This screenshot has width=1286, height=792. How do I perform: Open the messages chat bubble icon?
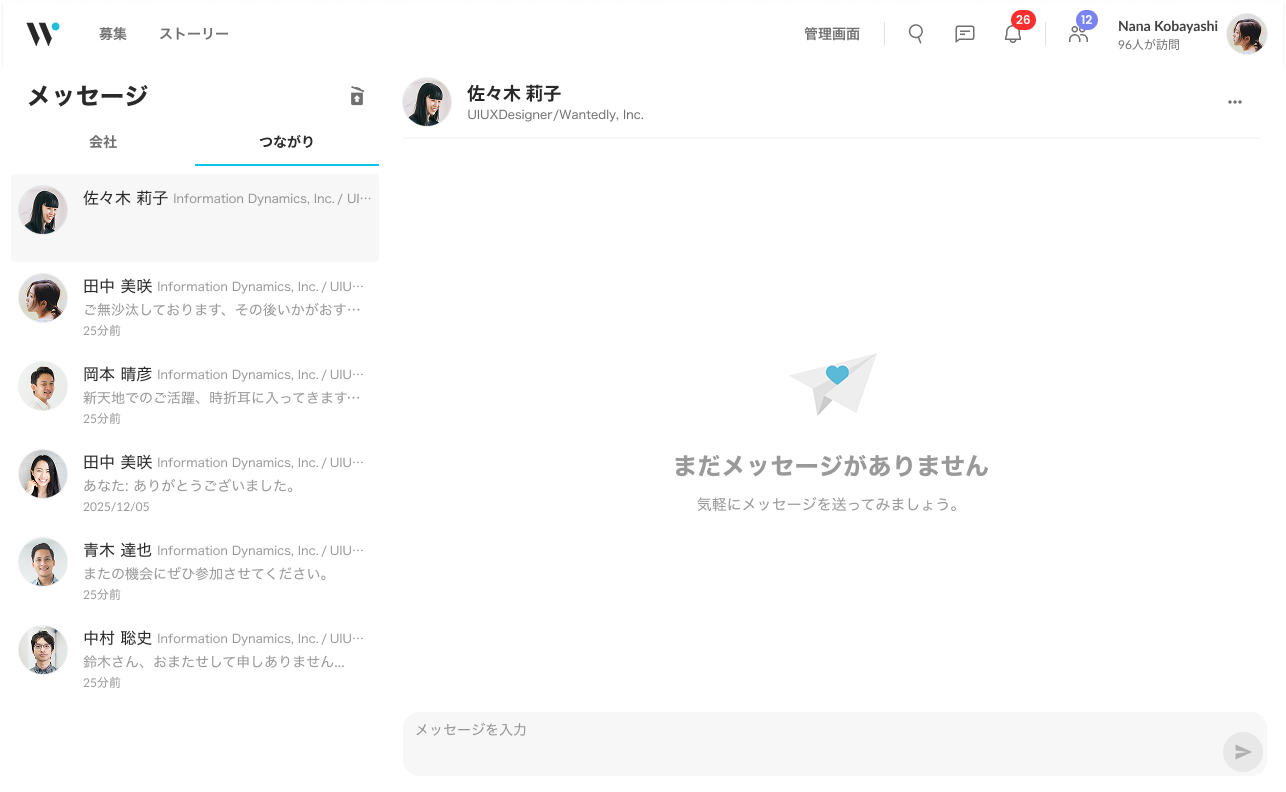tap(964, 34)
